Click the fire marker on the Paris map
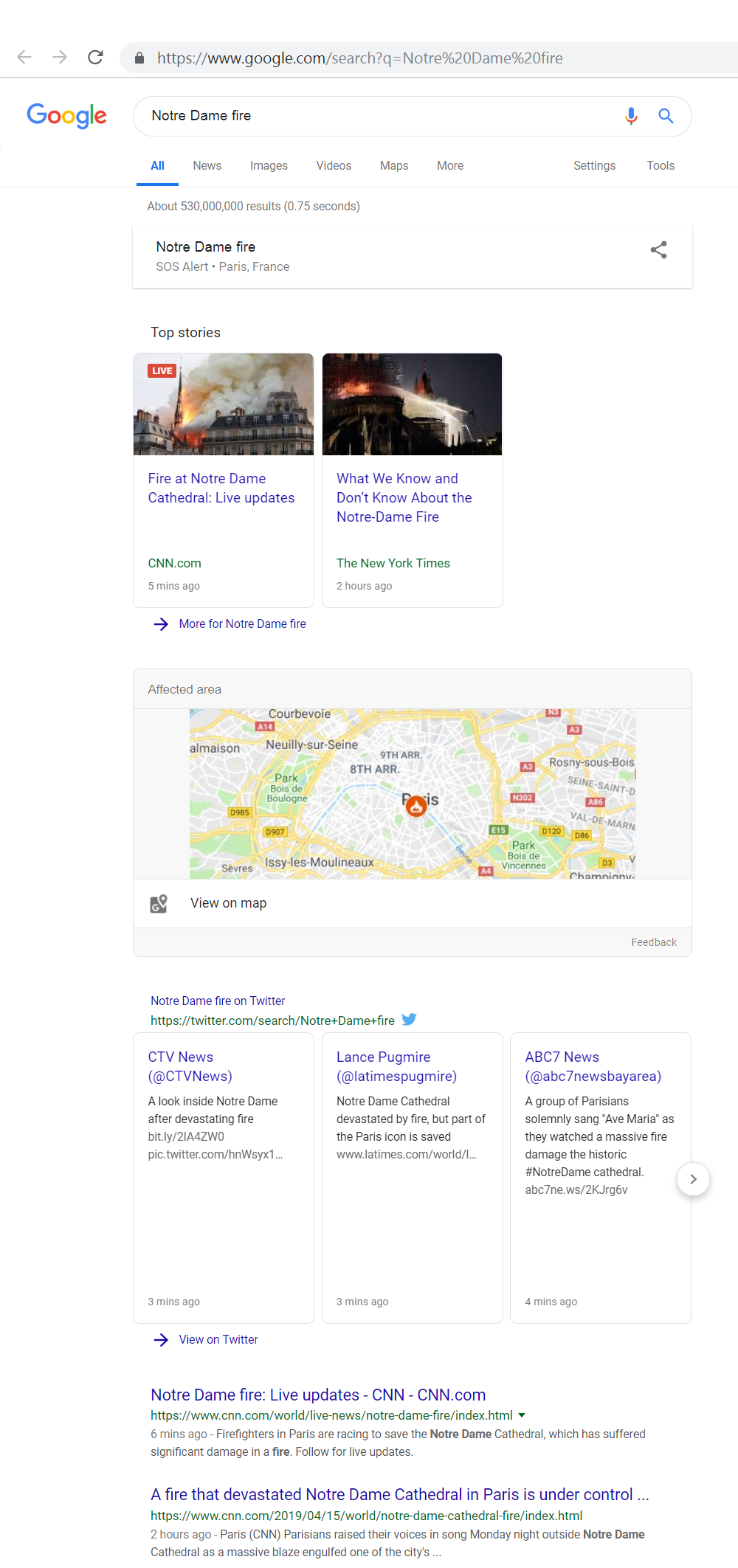 [416, 806]
